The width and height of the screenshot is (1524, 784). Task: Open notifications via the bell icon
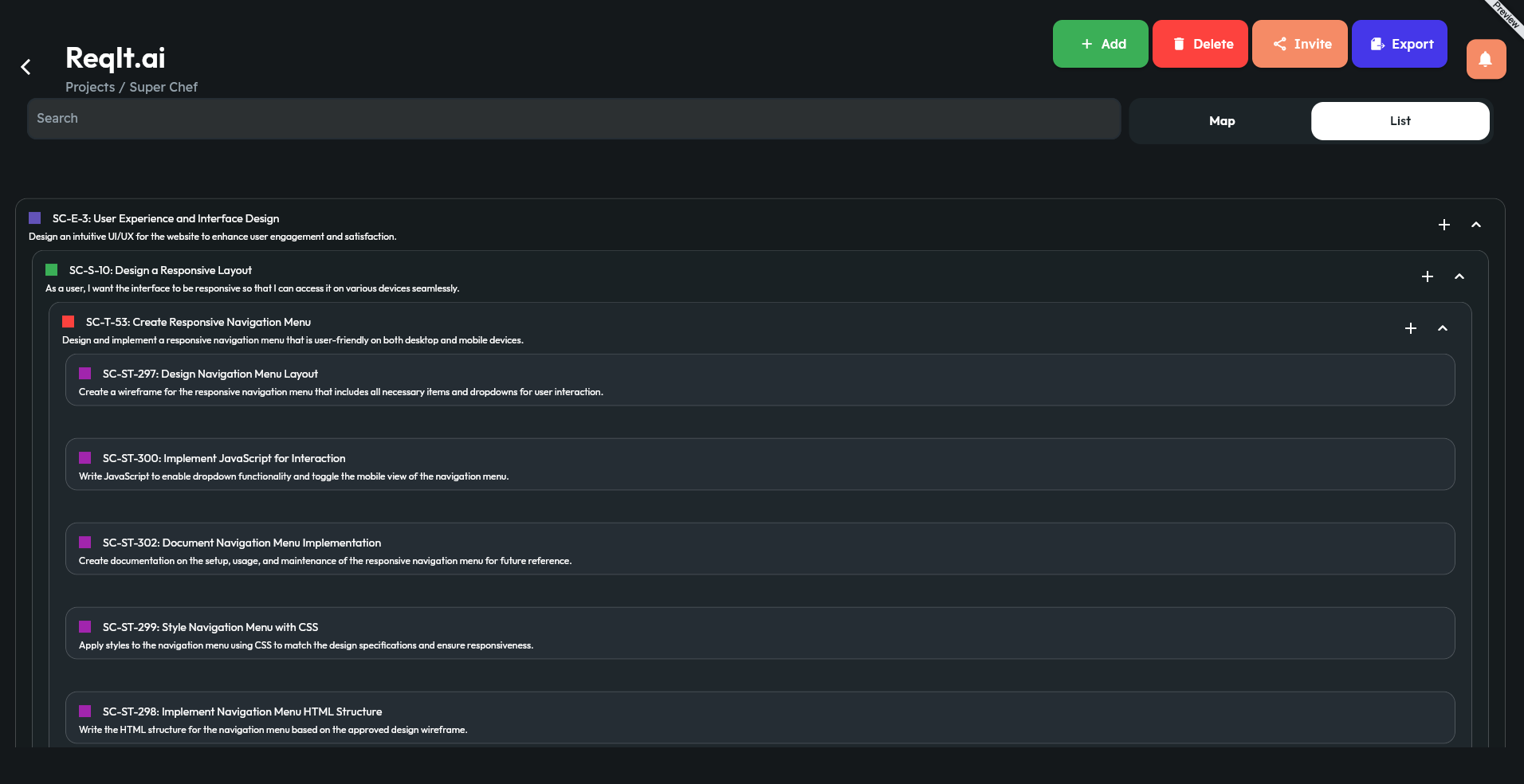[1486, 59]
